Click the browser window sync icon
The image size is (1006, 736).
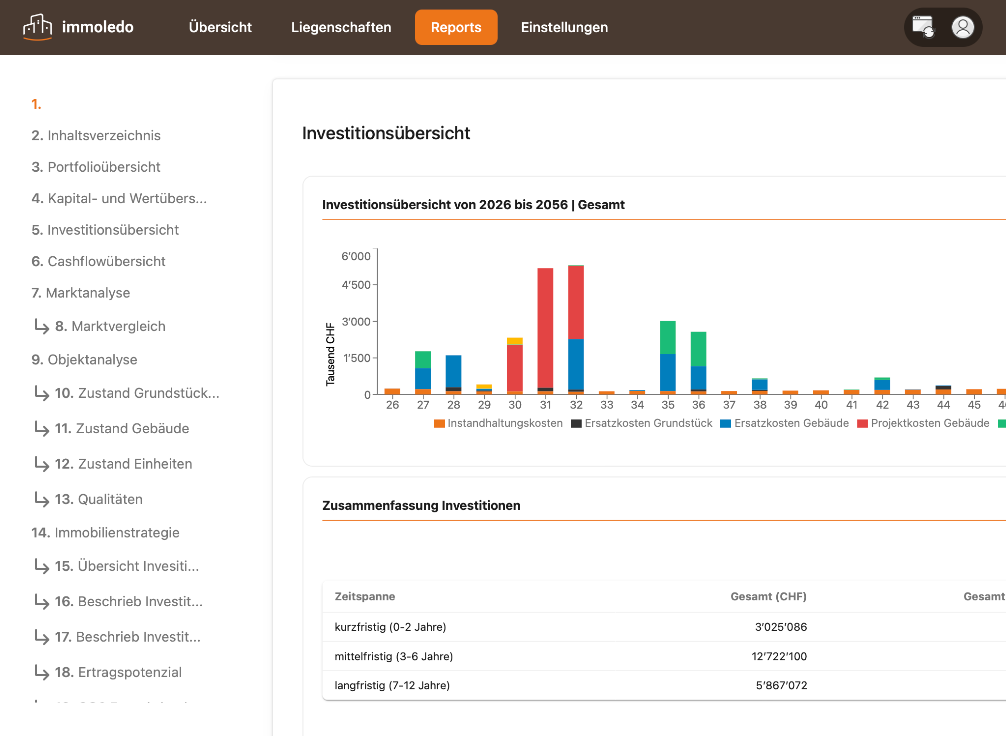point(923,27)
